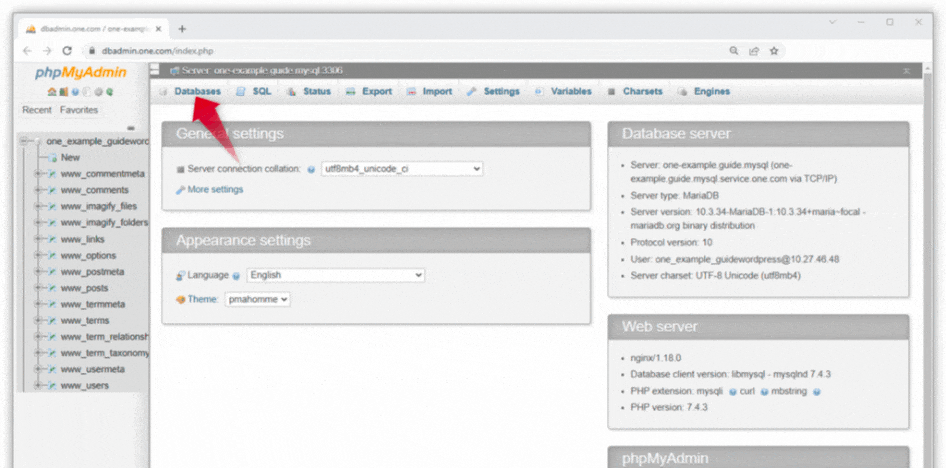The image size is (946, 468).
Task: Select the www_term_taxonomy table
Action: pyautogui.click(x=105, y=353)
